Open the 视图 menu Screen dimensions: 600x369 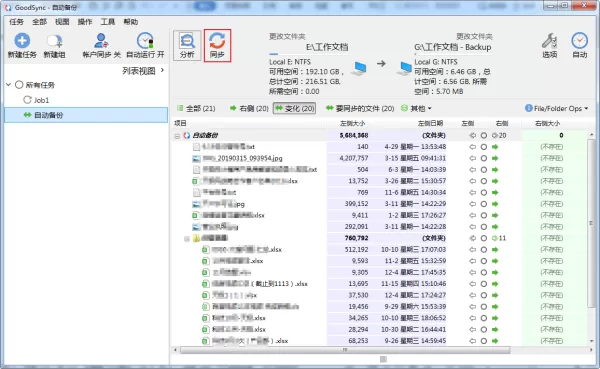point(62,22)
